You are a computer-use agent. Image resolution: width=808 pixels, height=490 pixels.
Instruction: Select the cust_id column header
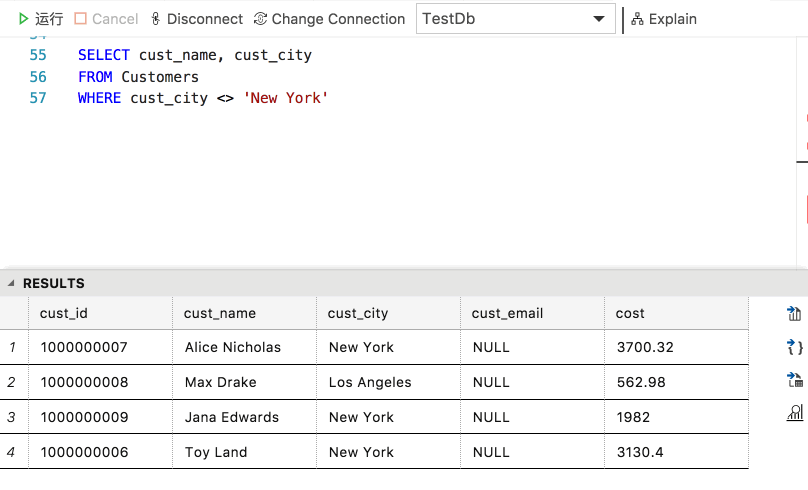tap(100, 313)
